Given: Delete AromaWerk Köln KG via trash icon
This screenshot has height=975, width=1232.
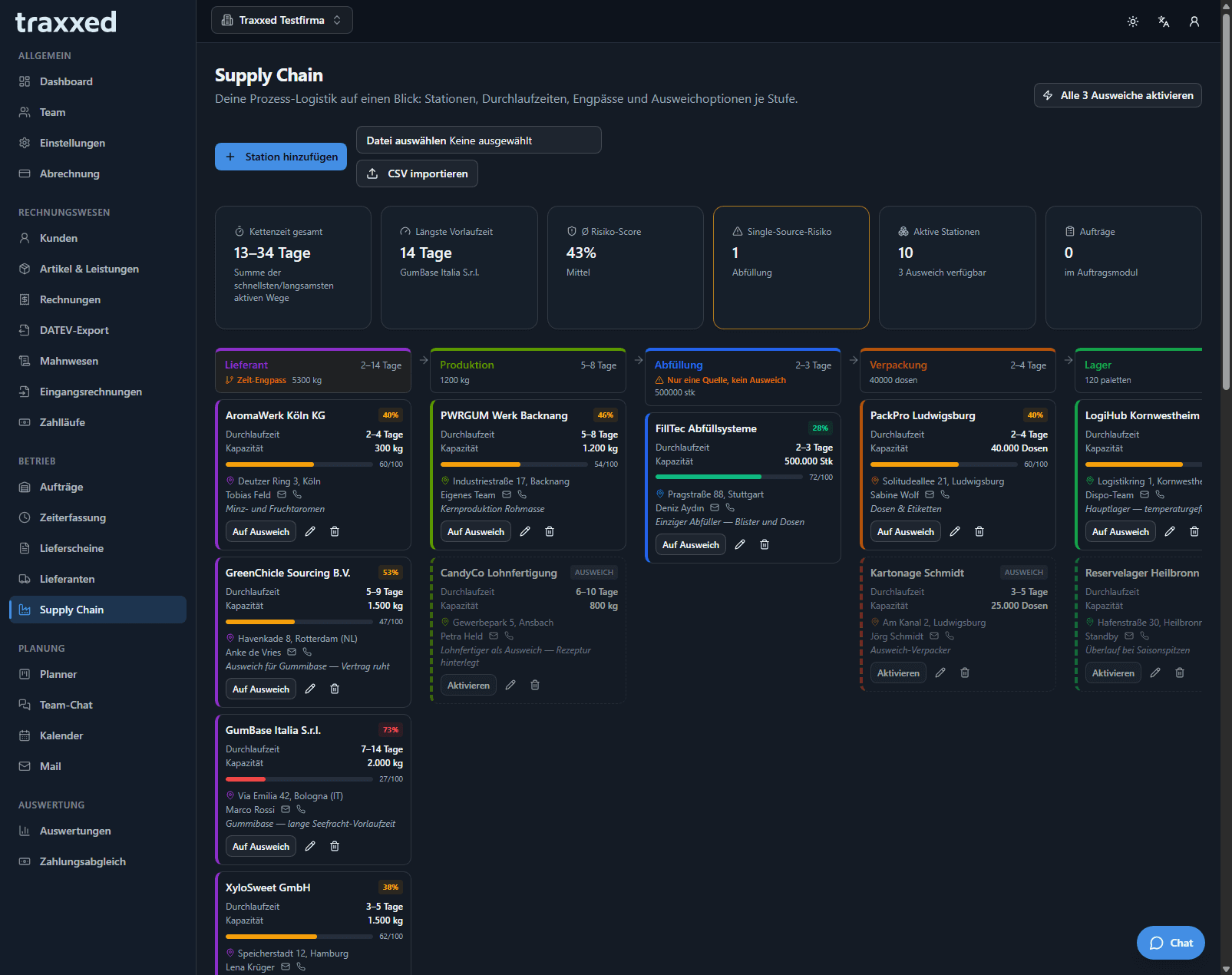Looking at the screenshot, I should click(335, 531).
